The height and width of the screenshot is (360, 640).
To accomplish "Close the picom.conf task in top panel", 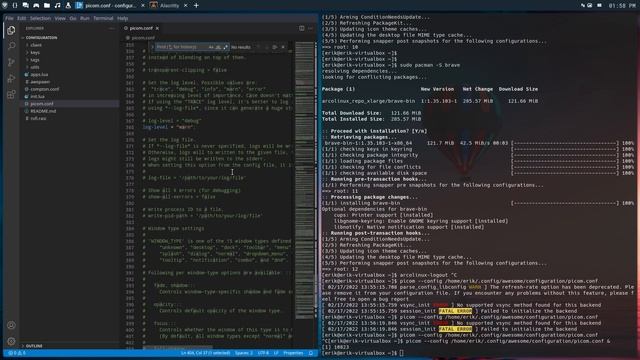I will [x=142, y=5].
